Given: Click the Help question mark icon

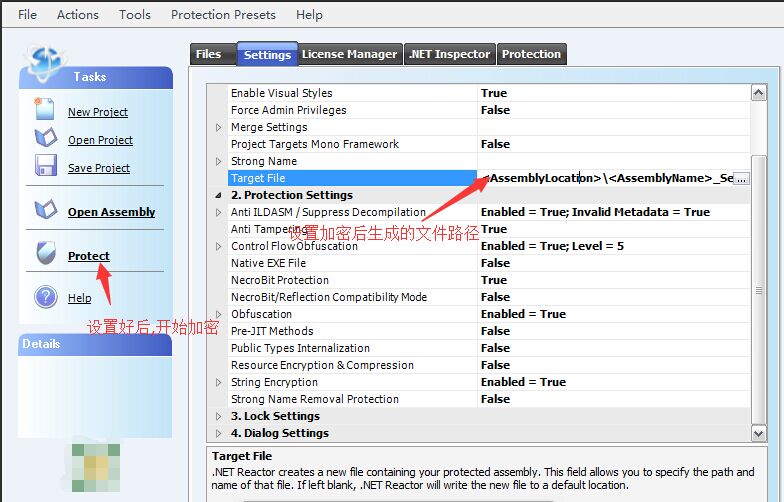Looking at the screenshot, I should click(x=46, y=297).
